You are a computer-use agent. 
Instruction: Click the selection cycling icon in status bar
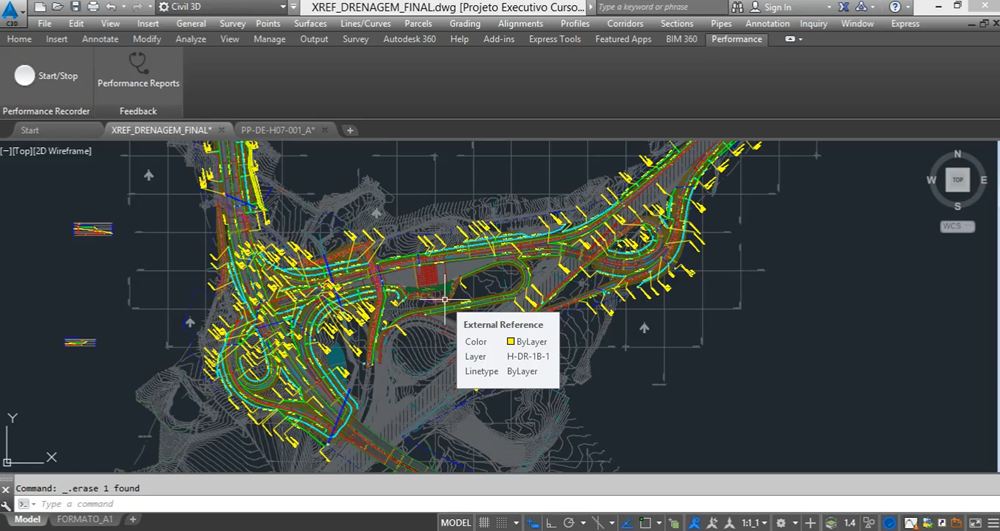[673, 523]
